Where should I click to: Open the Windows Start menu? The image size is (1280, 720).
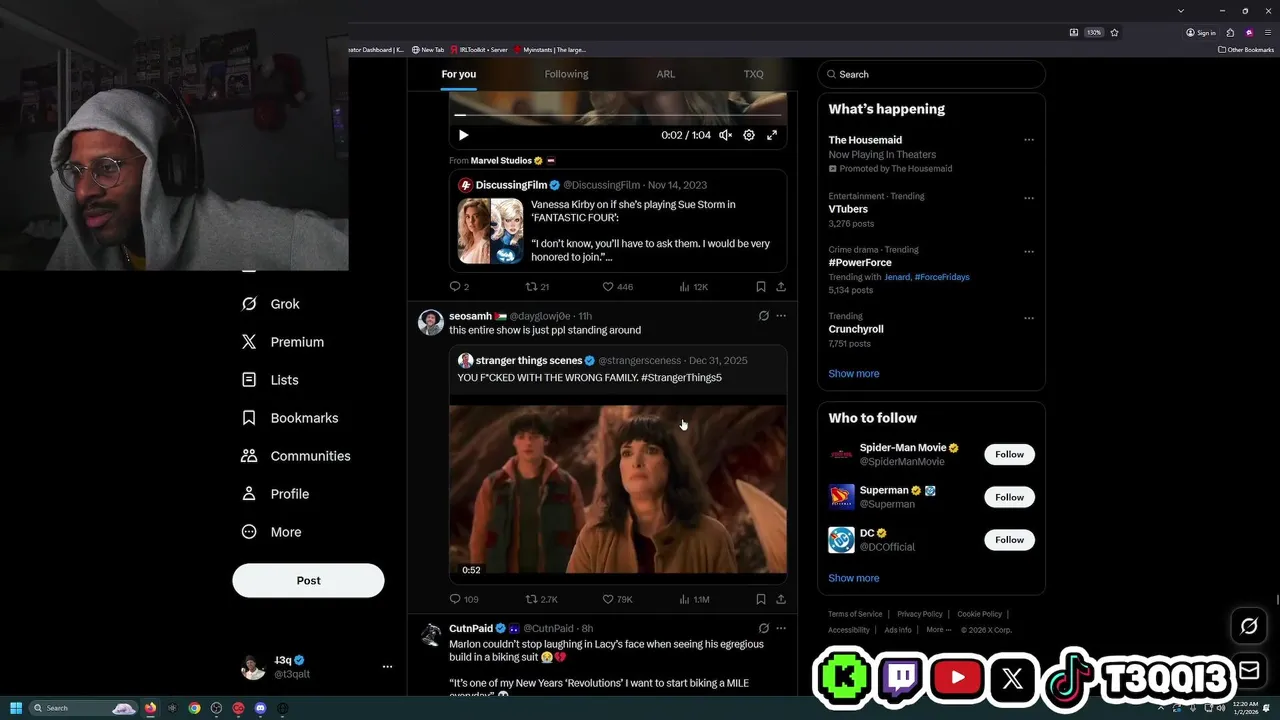pos(16,708)
